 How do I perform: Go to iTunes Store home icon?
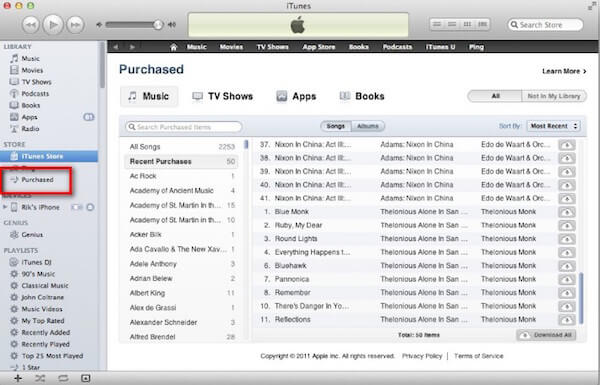coord(173,47)
